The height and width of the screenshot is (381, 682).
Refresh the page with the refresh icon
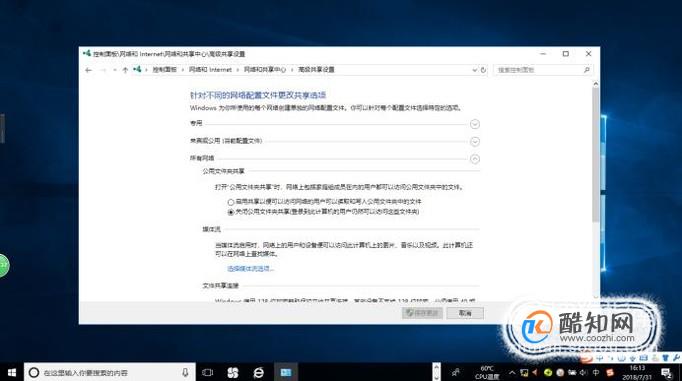[x=483, y=70]
